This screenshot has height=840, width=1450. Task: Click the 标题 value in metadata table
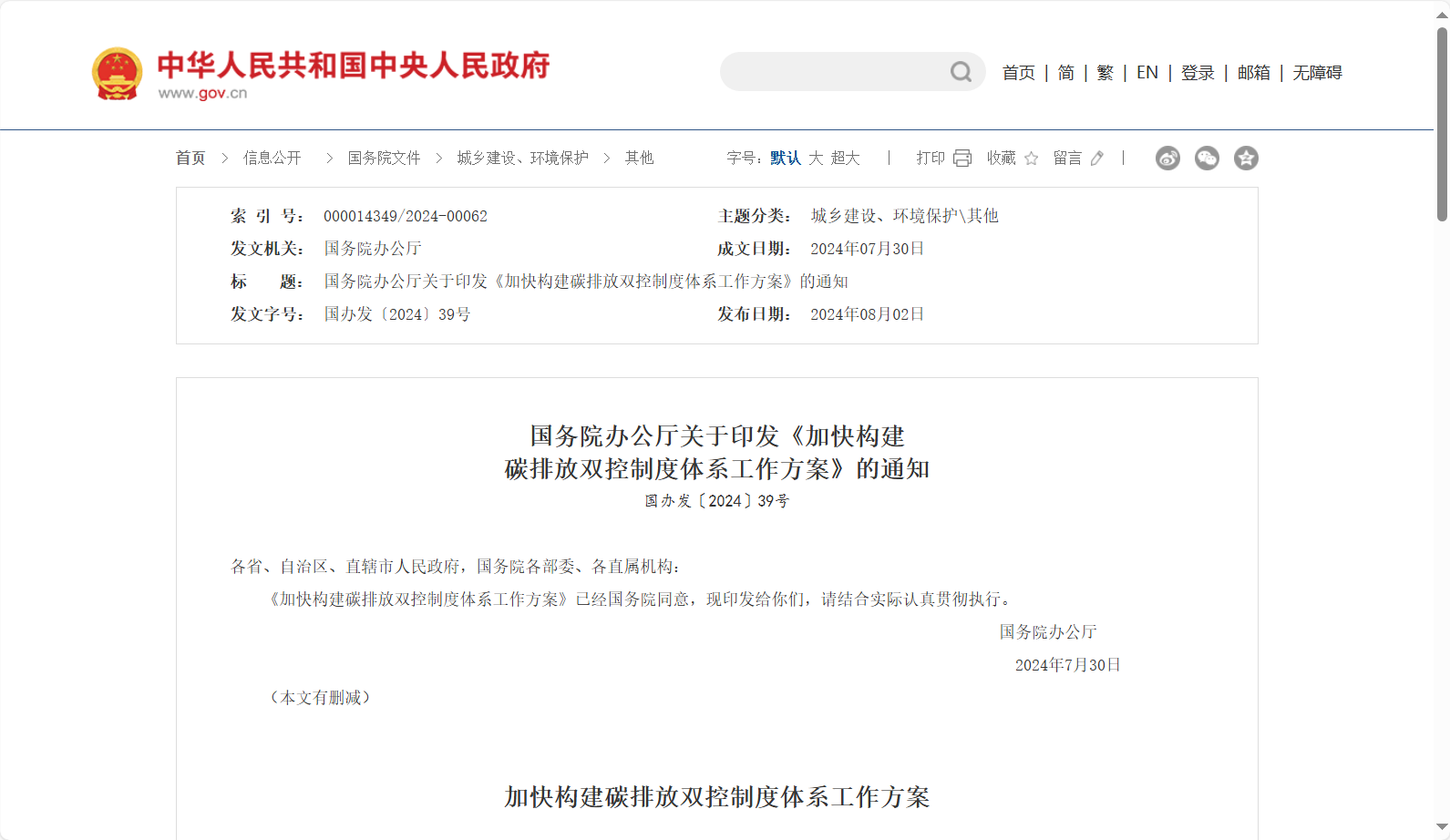[x=586, y=282]
